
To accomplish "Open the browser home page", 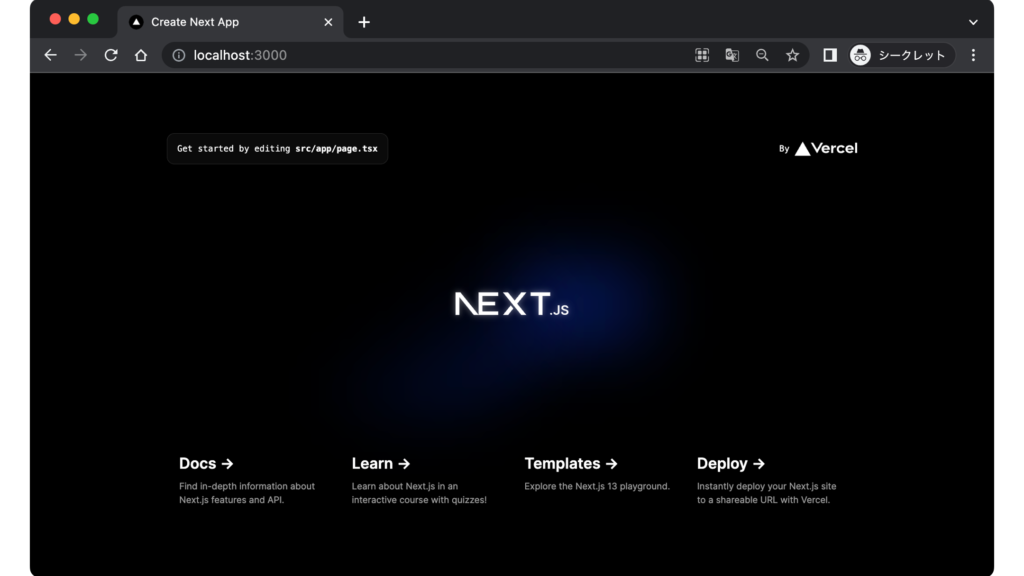I will click(141, 56).
